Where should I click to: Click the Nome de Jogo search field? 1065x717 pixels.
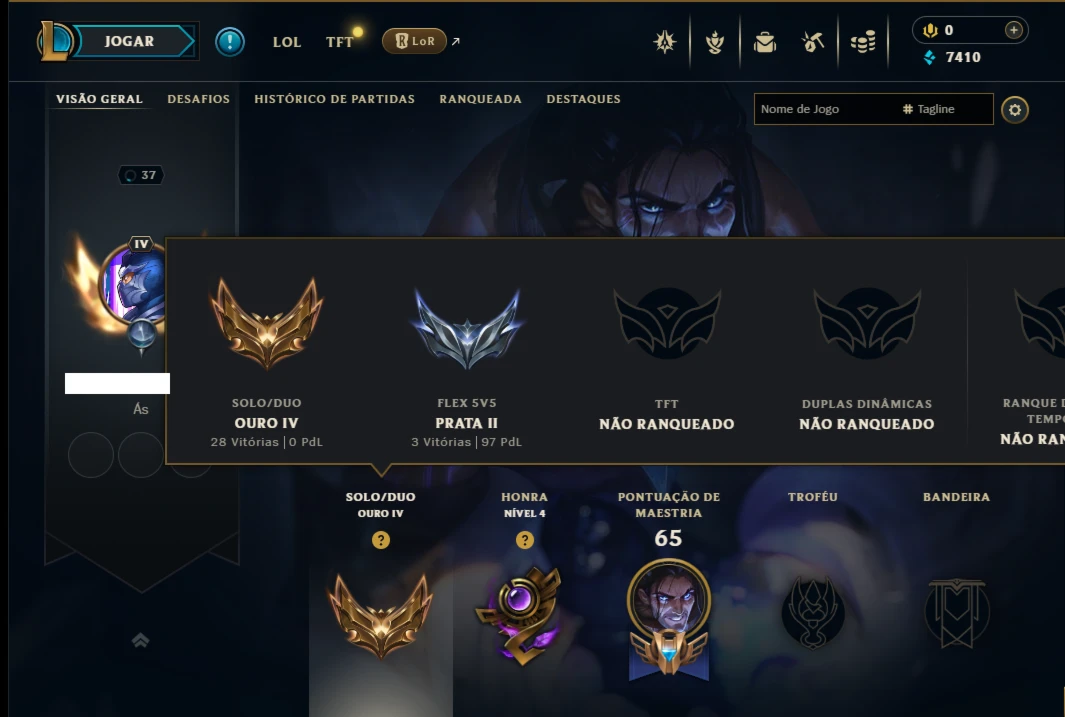click(x=825, y=109)
